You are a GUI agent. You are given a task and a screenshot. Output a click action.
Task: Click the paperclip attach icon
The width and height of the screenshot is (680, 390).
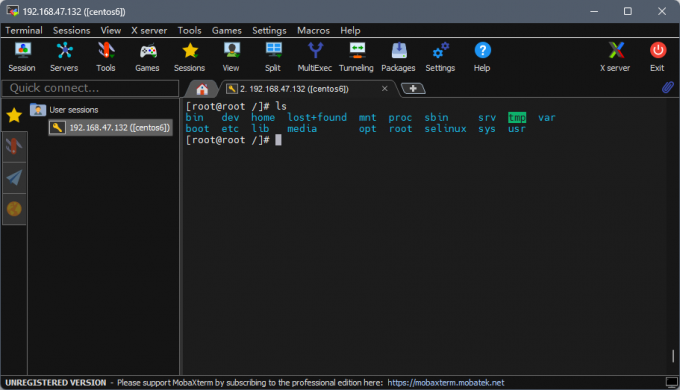[x=668, y=87]
